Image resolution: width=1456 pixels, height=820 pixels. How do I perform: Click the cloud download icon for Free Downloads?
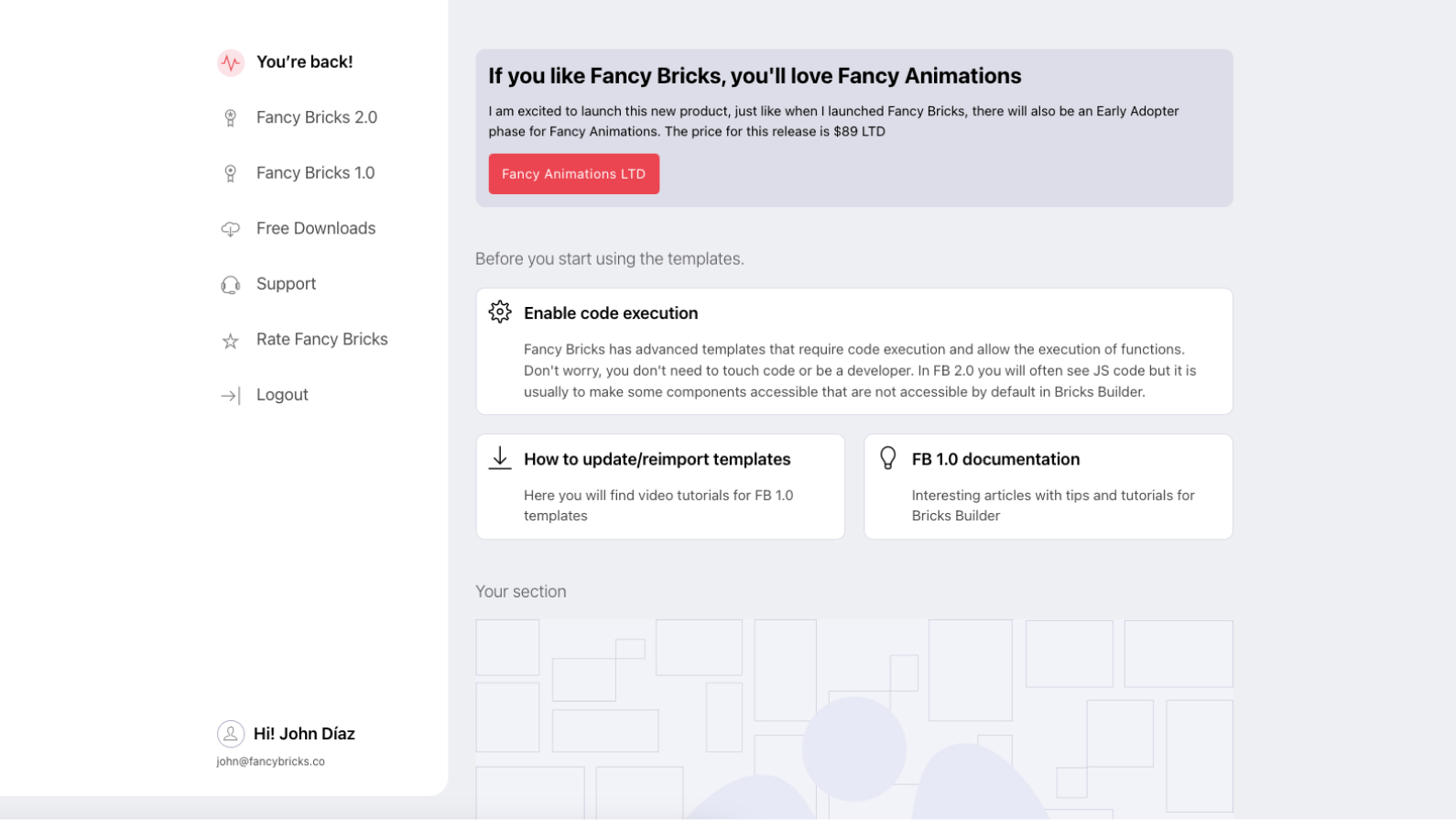pos(231,229)
